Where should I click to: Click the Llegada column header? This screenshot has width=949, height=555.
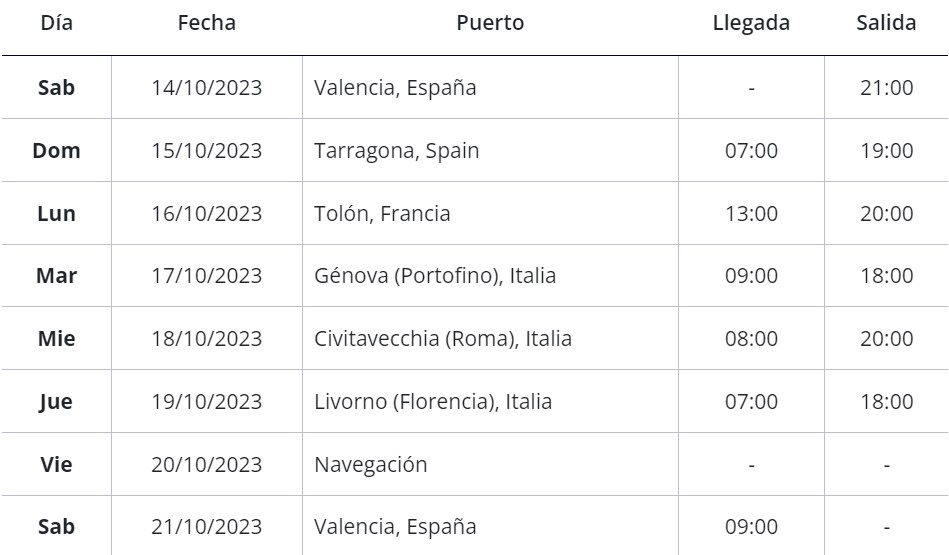point(751,23)
